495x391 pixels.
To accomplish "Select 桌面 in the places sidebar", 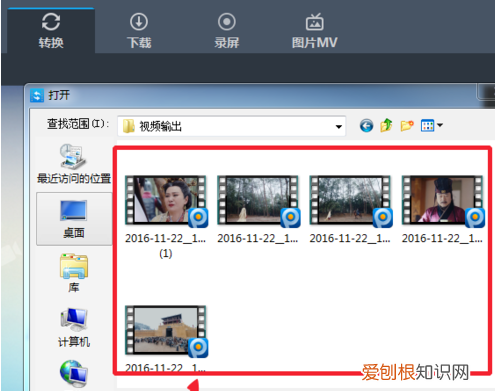I will (x=74, y=219).
